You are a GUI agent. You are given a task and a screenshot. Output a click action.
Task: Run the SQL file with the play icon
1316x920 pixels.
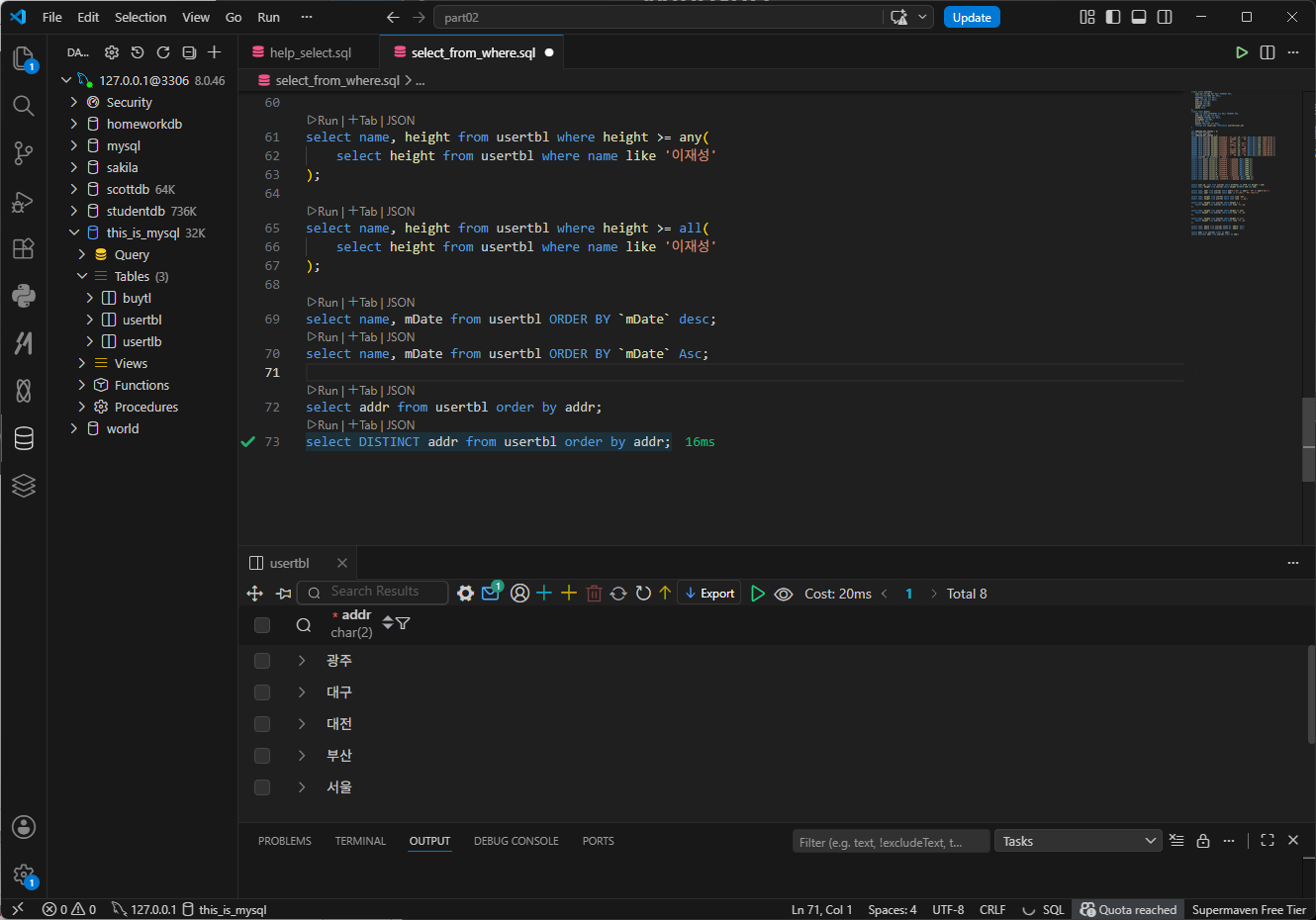(x=1242, y=52)
